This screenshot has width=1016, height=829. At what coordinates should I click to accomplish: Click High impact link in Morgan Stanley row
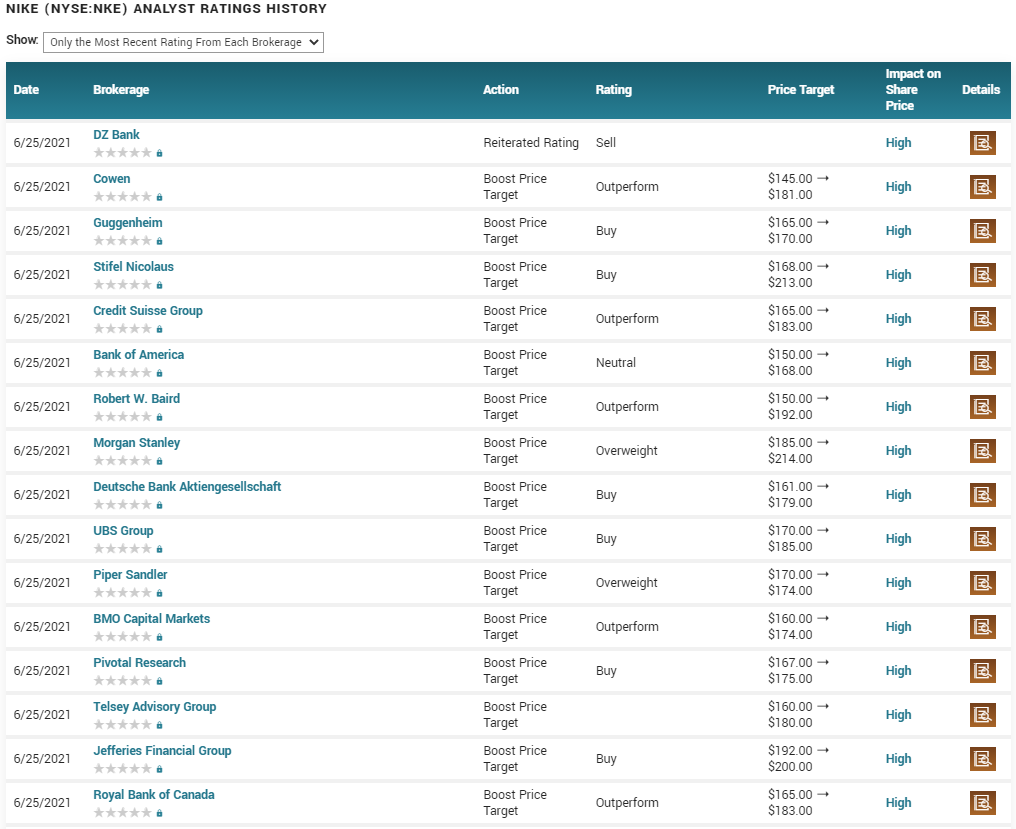click(898, 451)
